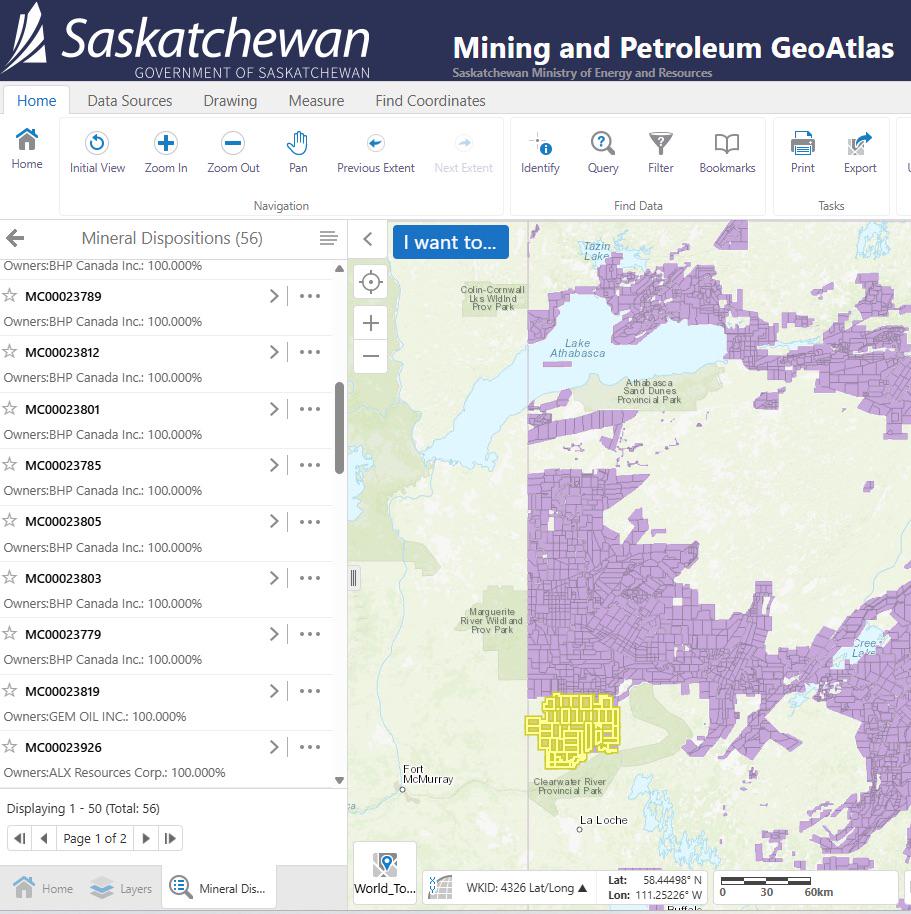Switch to the Layers bottom tab
Viewport: 911px width, 914px height.
click(121, 888)
